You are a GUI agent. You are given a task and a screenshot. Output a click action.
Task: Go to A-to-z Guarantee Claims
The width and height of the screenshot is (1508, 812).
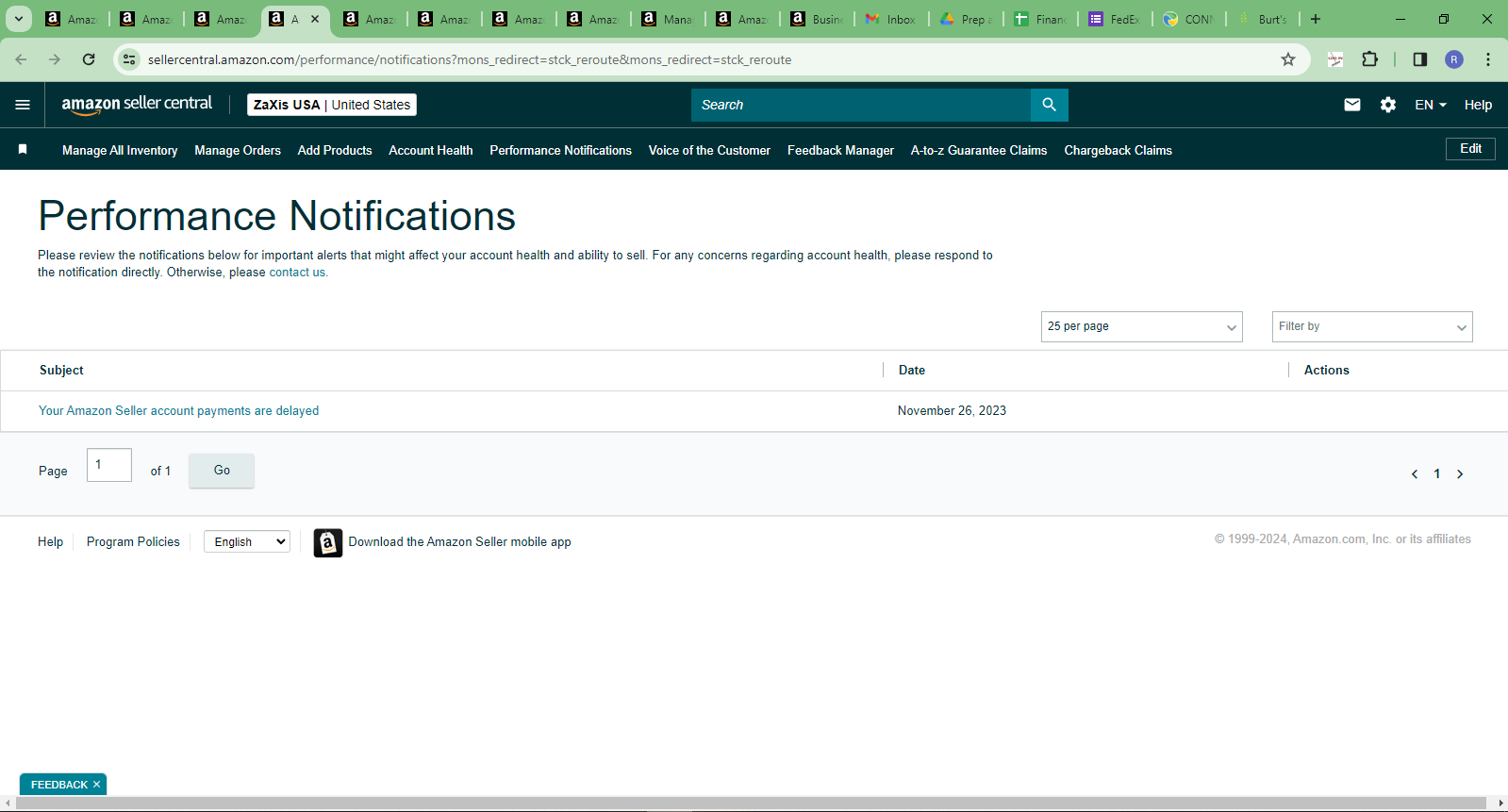(x=979, y=150)
